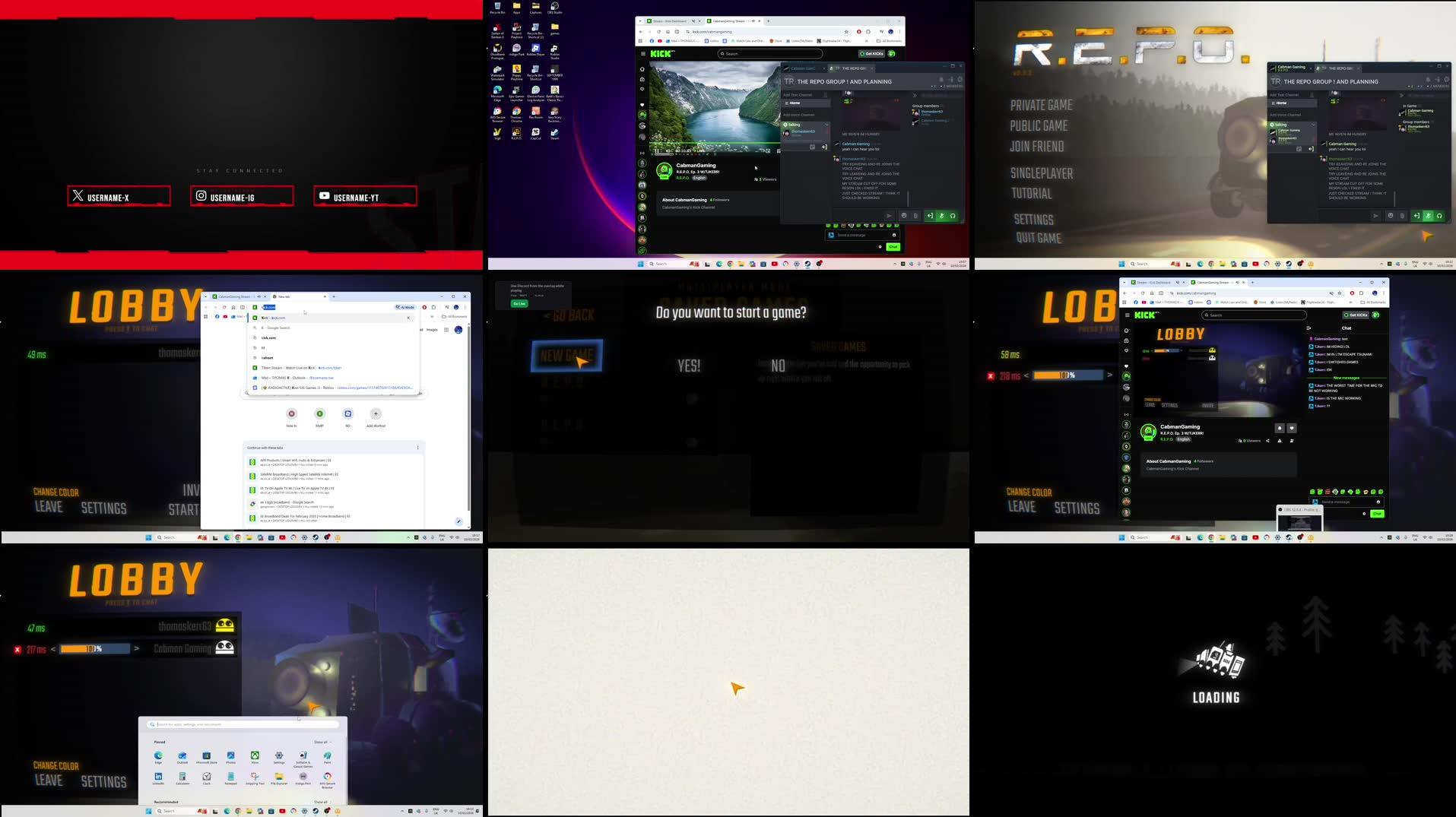Click the share icon below the stream player
Viewport: 1456px width, 817px height.
[x=1267, y=441]
